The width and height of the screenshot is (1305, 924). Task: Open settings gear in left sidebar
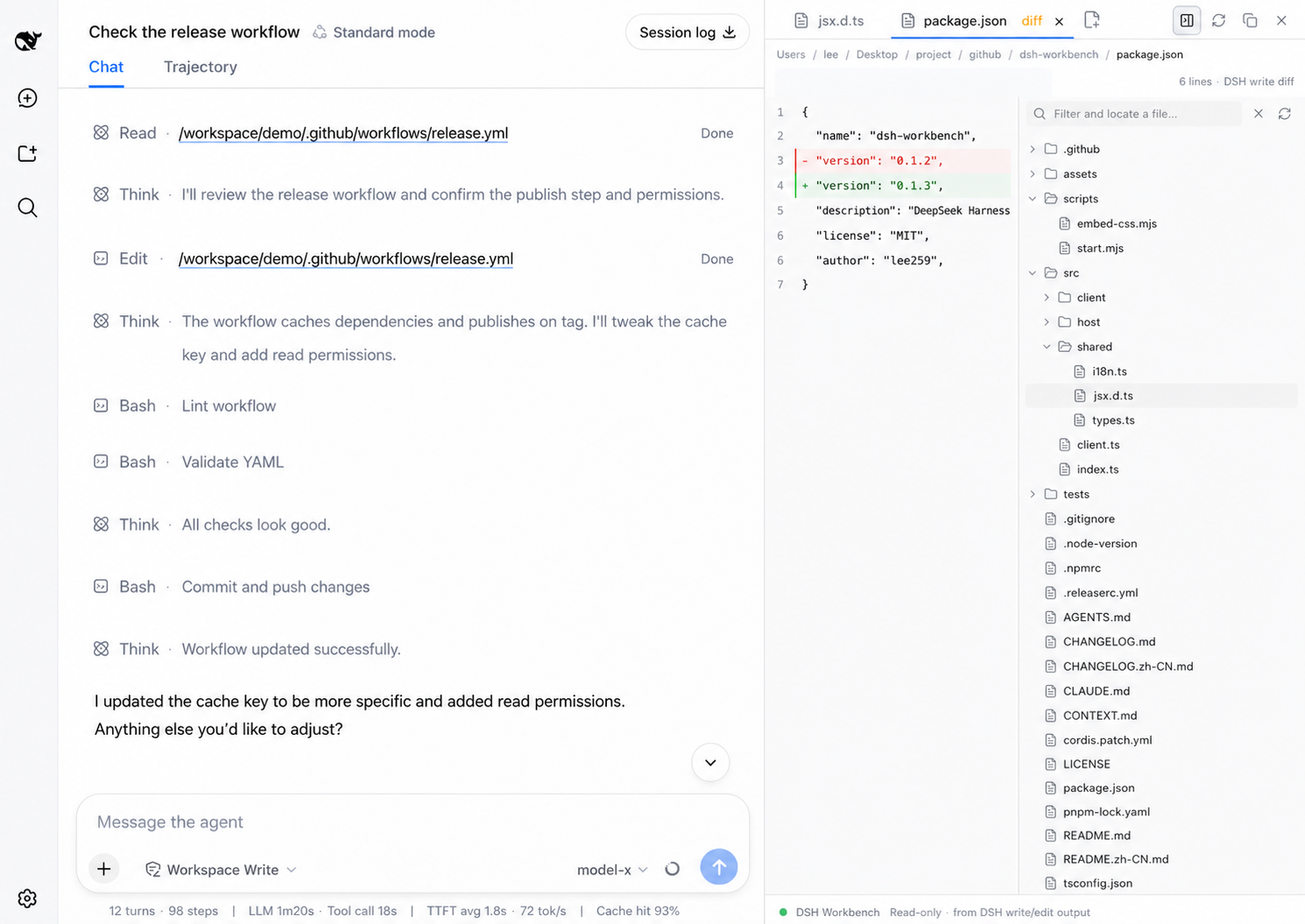(28, 899)
